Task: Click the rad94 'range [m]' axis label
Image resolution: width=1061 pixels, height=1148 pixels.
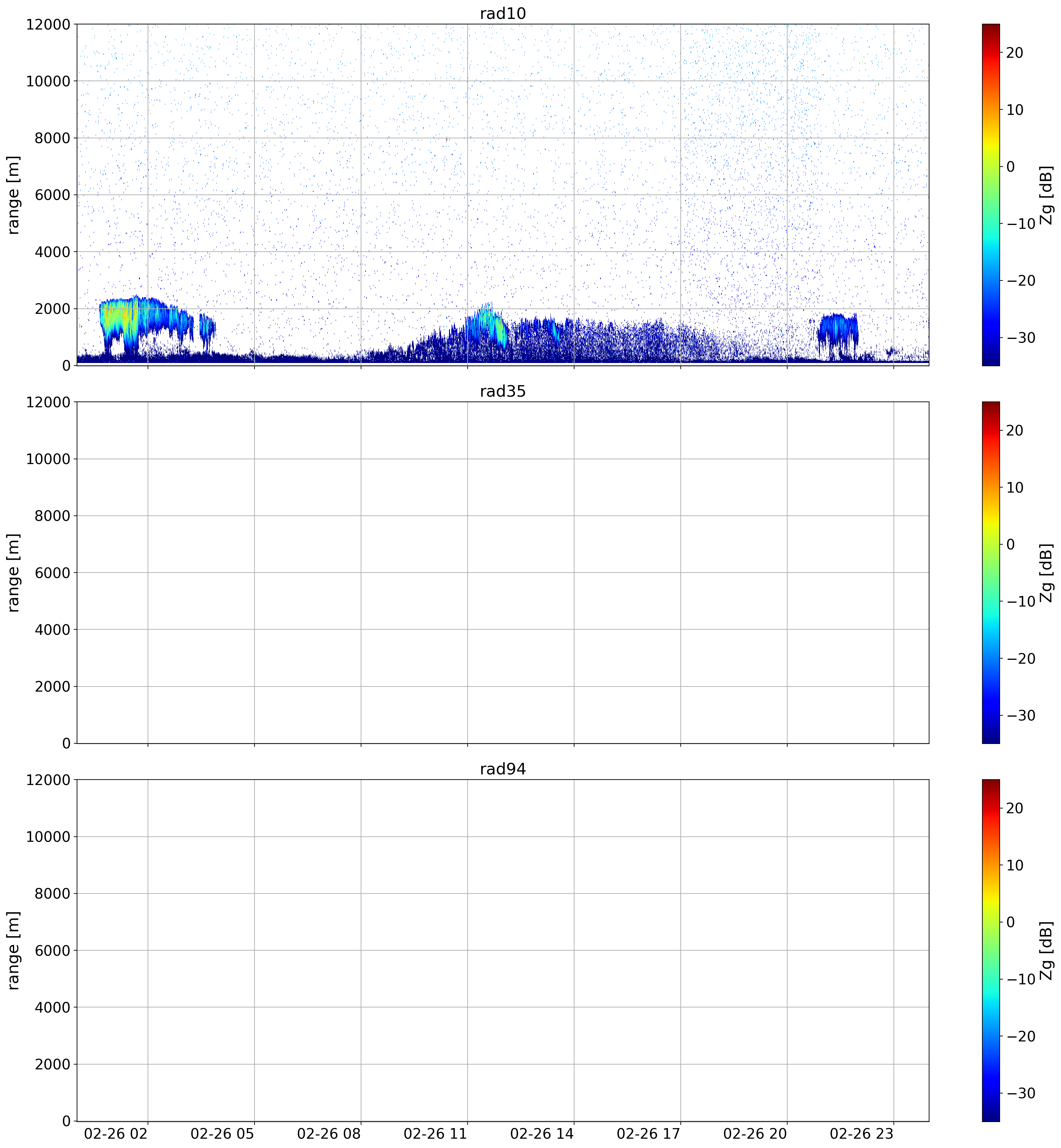Action: point(13,950)
